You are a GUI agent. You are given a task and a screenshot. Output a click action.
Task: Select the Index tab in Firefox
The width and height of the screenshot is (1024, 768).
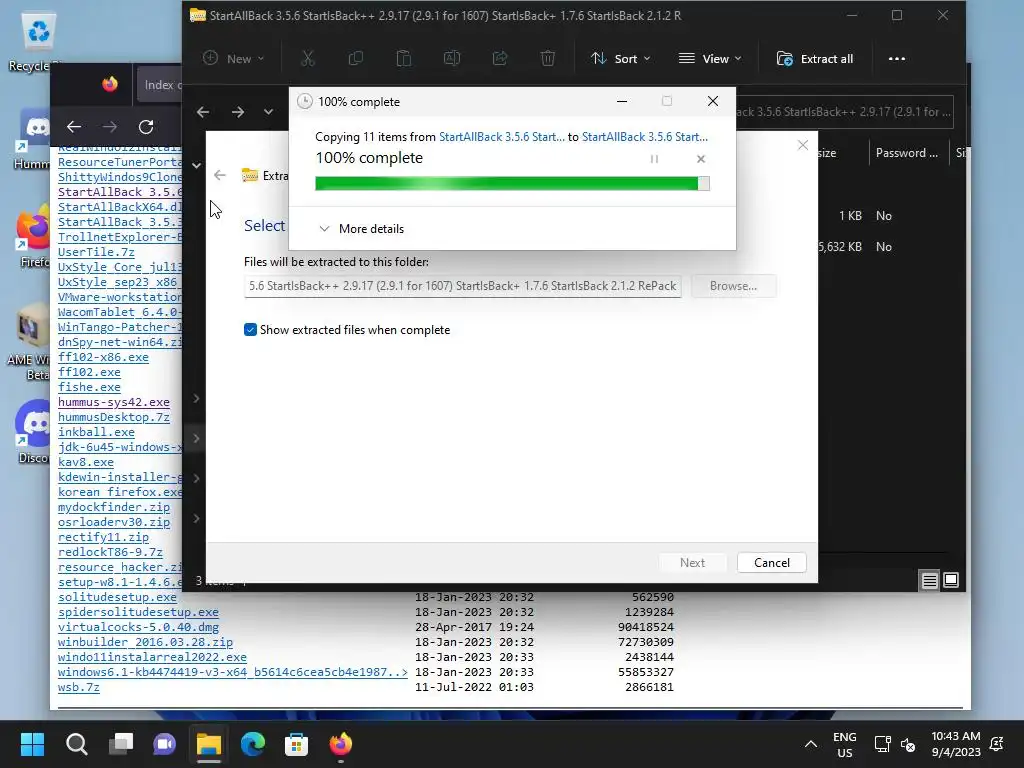click(x=159, y=85)
